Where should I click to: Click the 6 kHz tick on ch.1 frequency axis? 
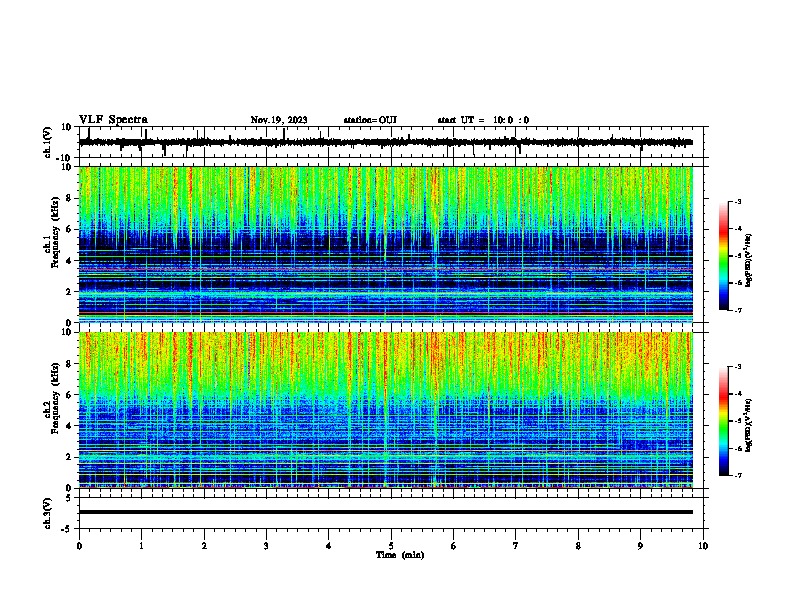[69, 229]
